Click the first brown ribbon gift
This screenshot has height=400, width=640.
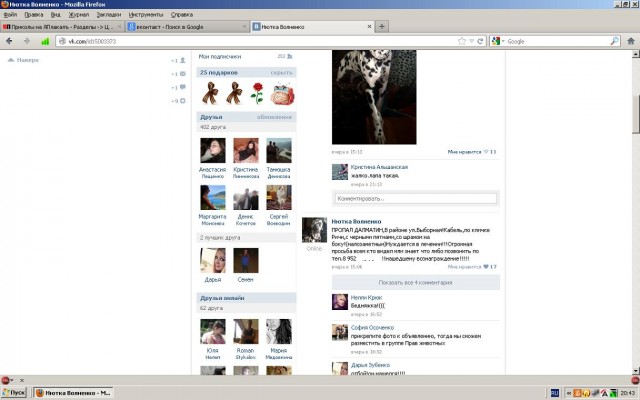pyautogui.click(x=210, y=93)
